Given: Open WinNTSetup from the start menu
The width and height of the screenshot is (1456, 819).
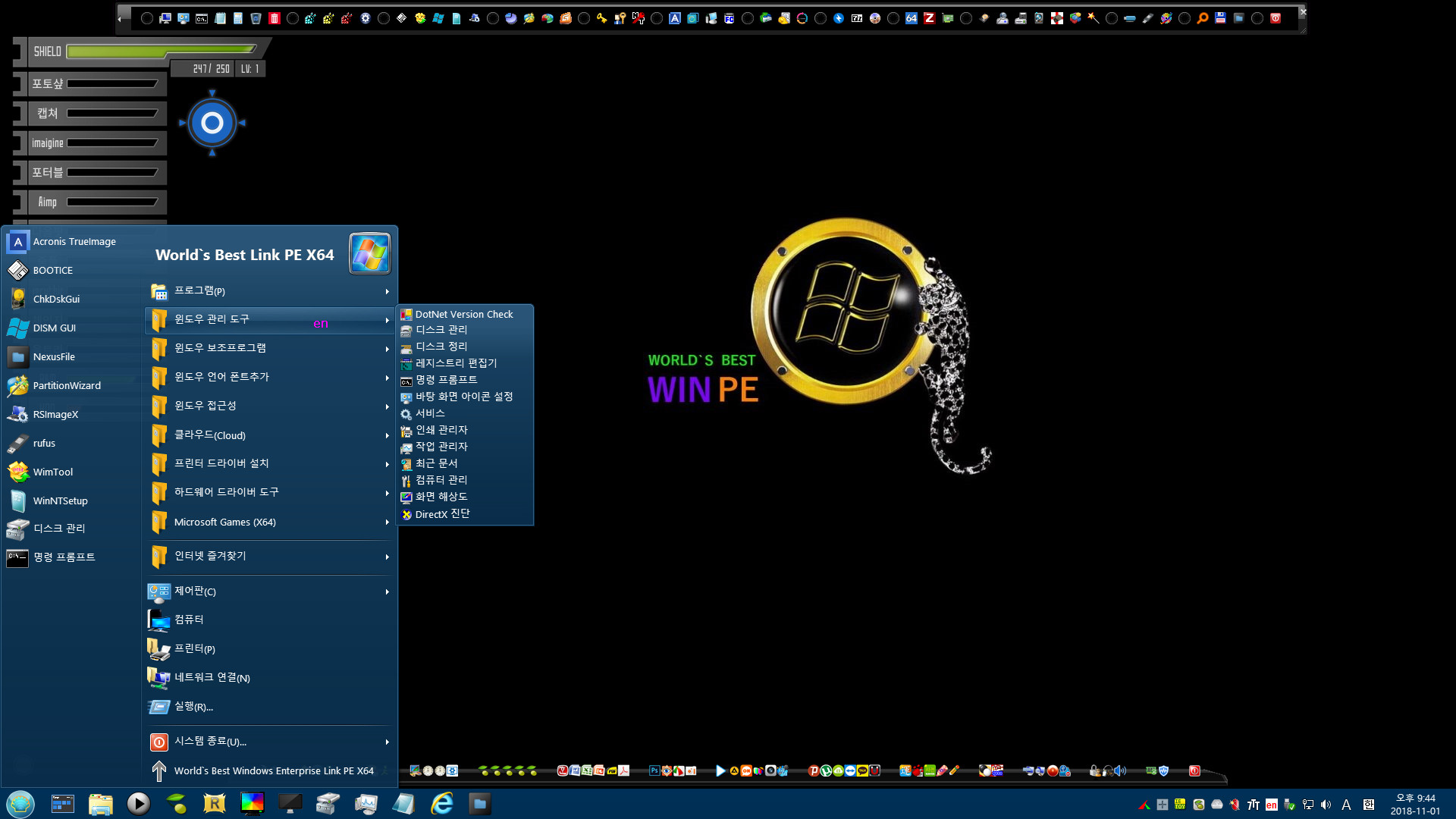Looking at the screenshot, I should (x=72, y=501).
